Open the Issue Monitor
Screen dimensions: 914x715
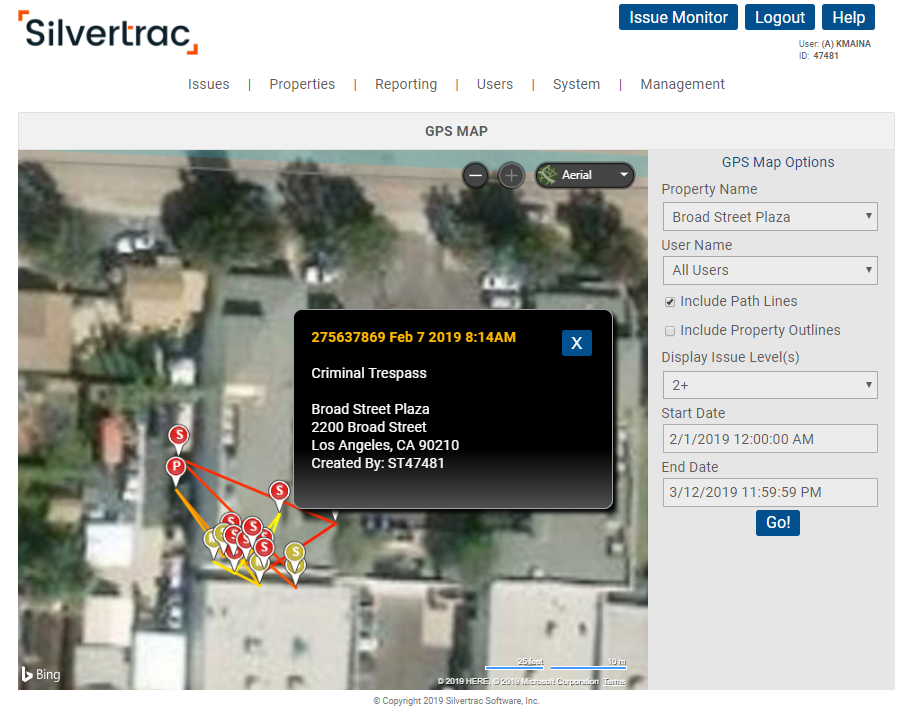(x=678, y=17)
